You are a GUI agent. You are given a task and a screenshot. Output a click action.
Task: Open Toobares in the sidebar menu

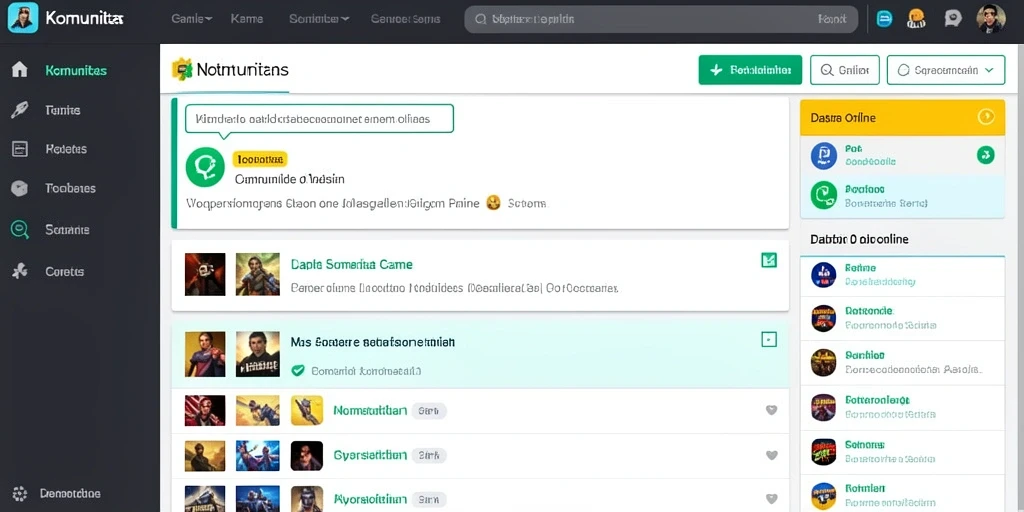(71, 188)
